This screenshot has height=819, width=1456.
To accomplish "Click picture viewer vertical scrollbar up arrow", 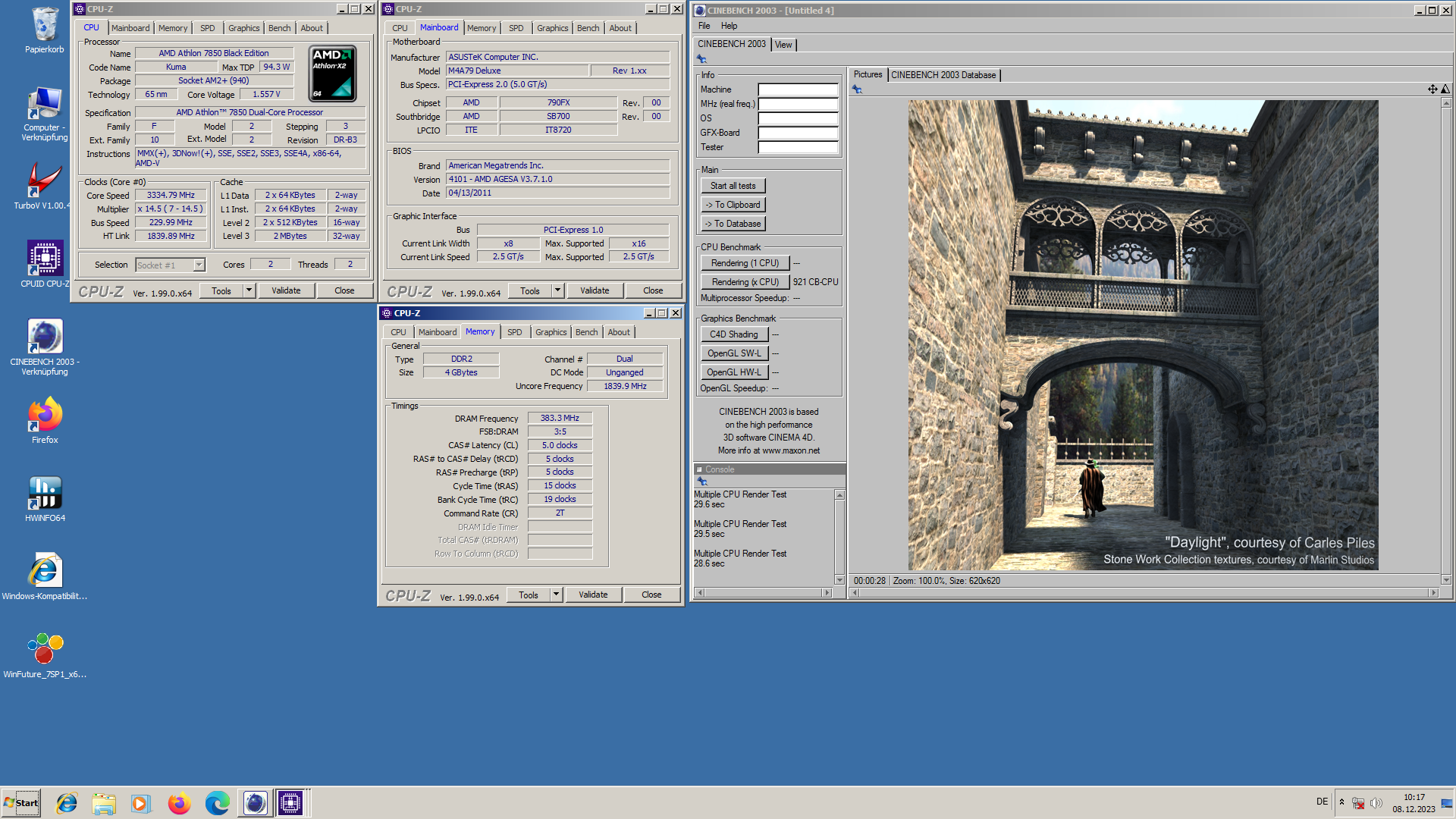I will tap(1446, 104).
